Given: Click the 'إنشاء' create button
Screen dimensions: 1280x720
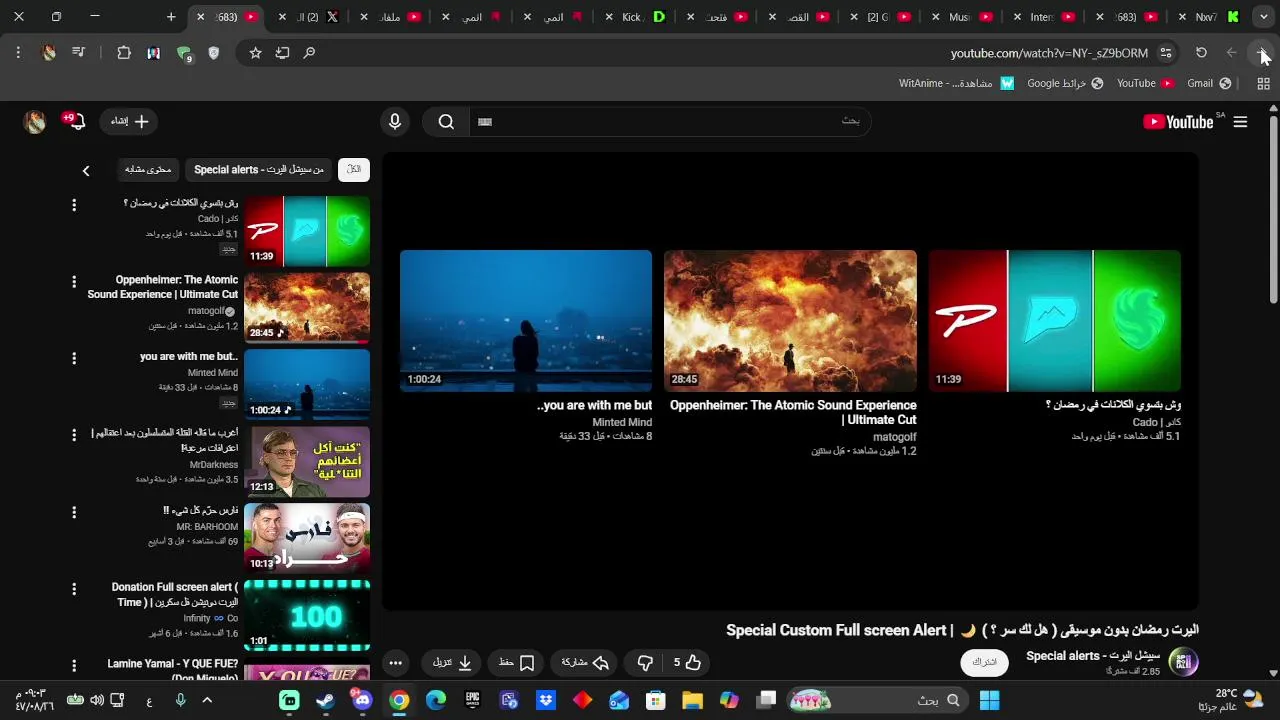Looking at the screenshot, I should pyautogui.click(x=130, y=122).
